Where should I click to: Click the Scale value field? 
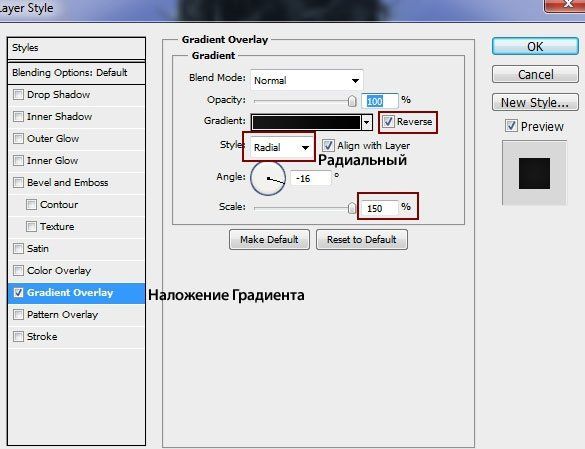(380, 208)
